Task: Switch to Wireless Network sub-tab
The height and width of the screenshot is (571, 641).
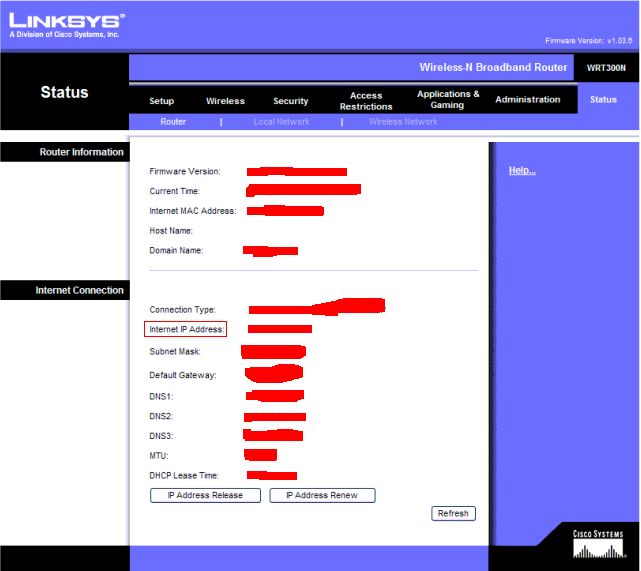Action: (403, 122)
